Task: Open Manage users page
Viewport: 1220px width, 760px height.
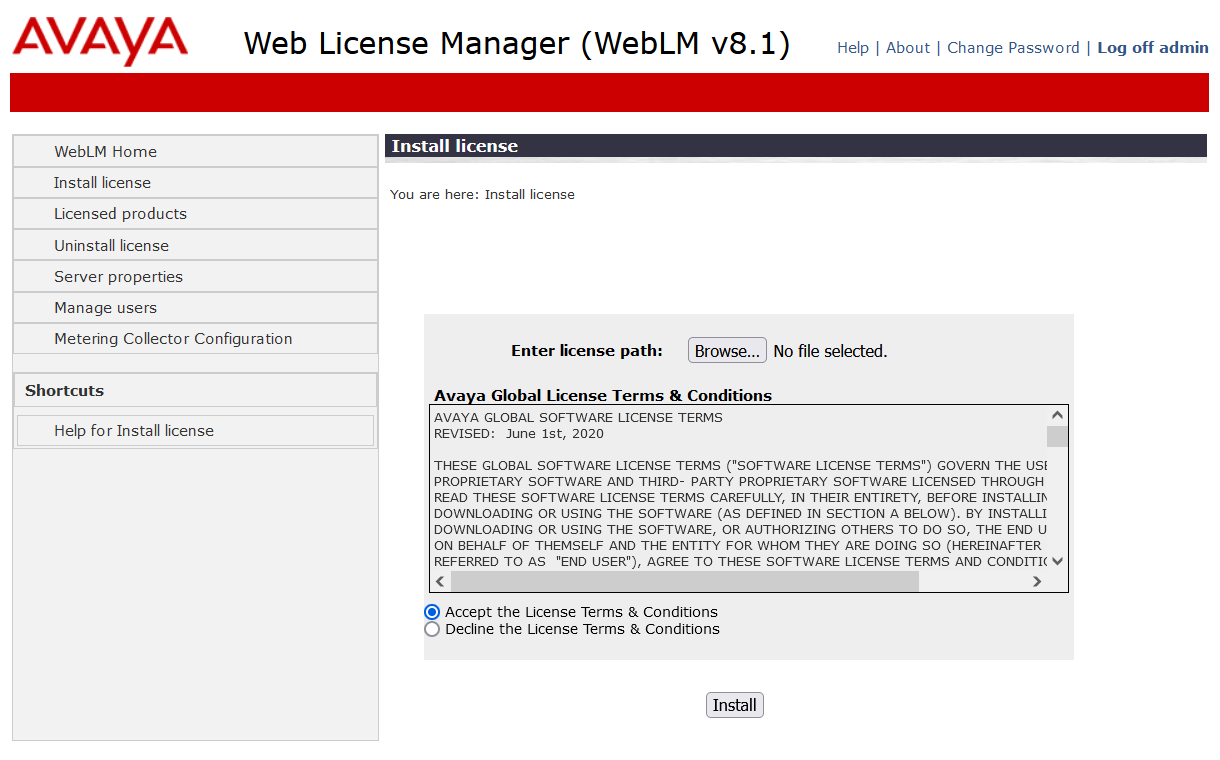Action: (195, 308)
